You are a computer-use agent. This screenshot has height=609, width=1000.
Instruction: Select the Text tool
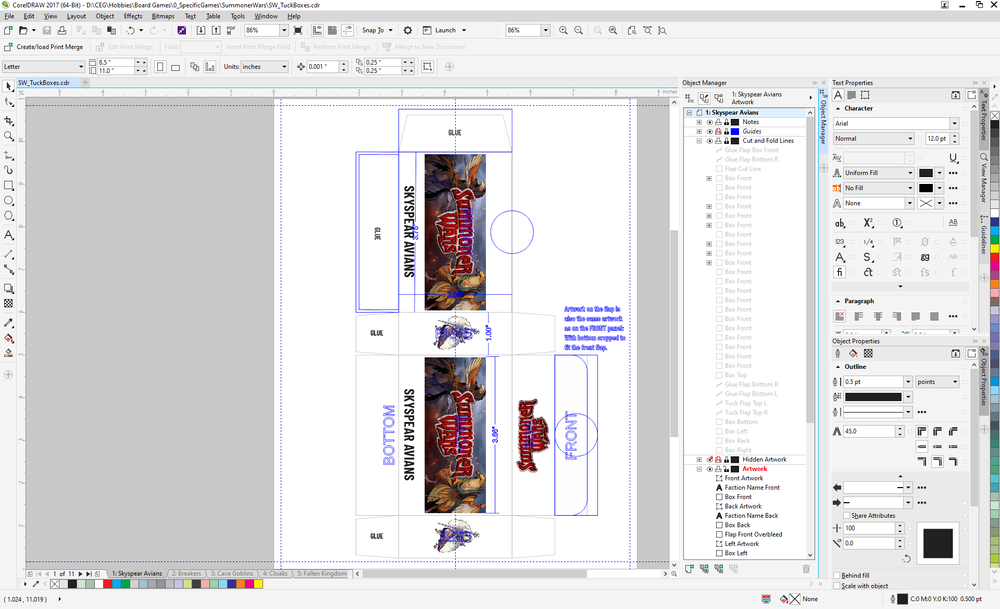click(x=8, y=235)
